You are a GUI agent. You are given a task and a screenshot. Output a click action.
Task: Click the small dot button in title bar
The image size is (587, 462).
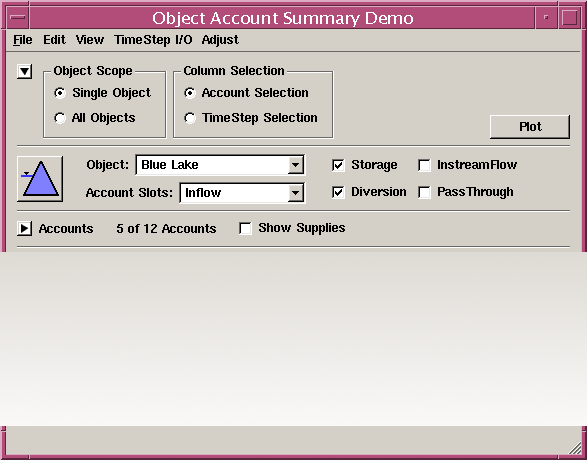546,17
